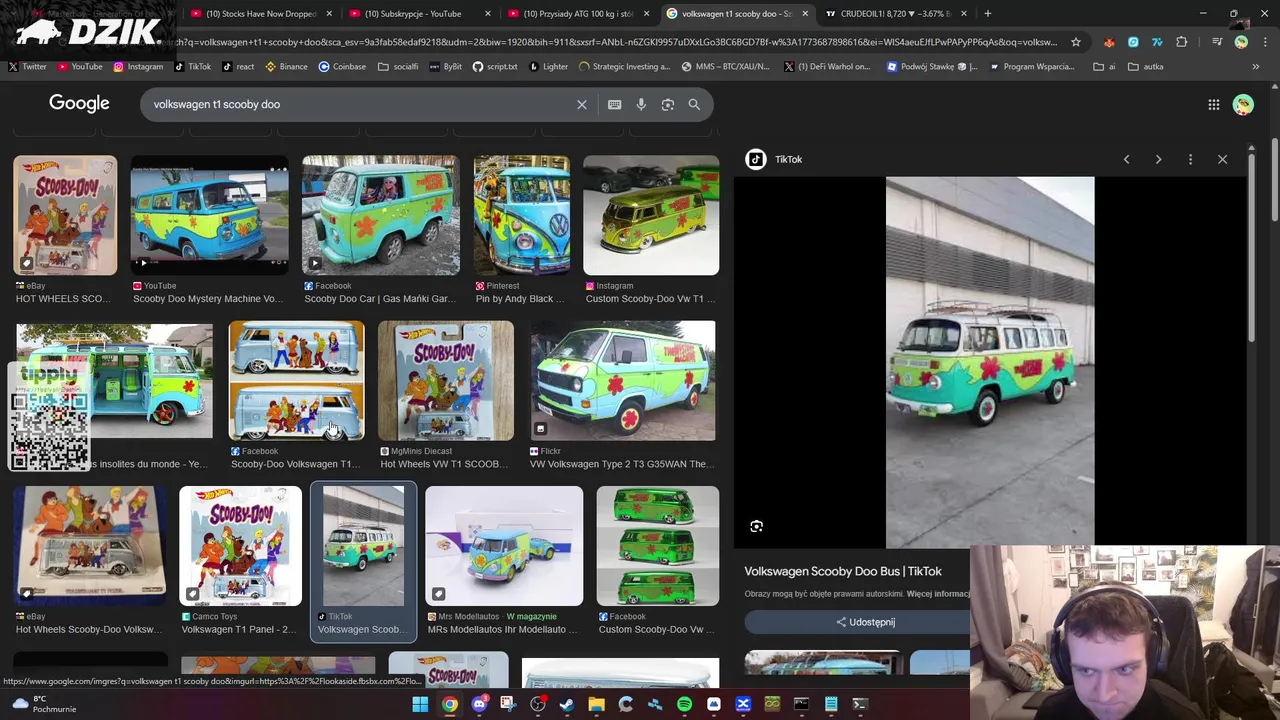Open more options in image preview panel
The width and height of the screenshot is (1280, 720).
1190,159
